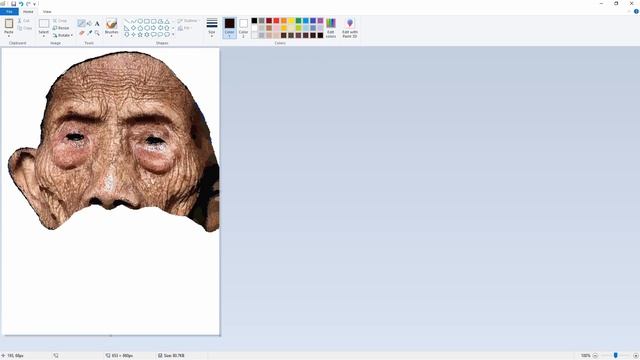Viewport: 640px width, 360px height.
Task: Choose the Oval shape
Action: 140,21
